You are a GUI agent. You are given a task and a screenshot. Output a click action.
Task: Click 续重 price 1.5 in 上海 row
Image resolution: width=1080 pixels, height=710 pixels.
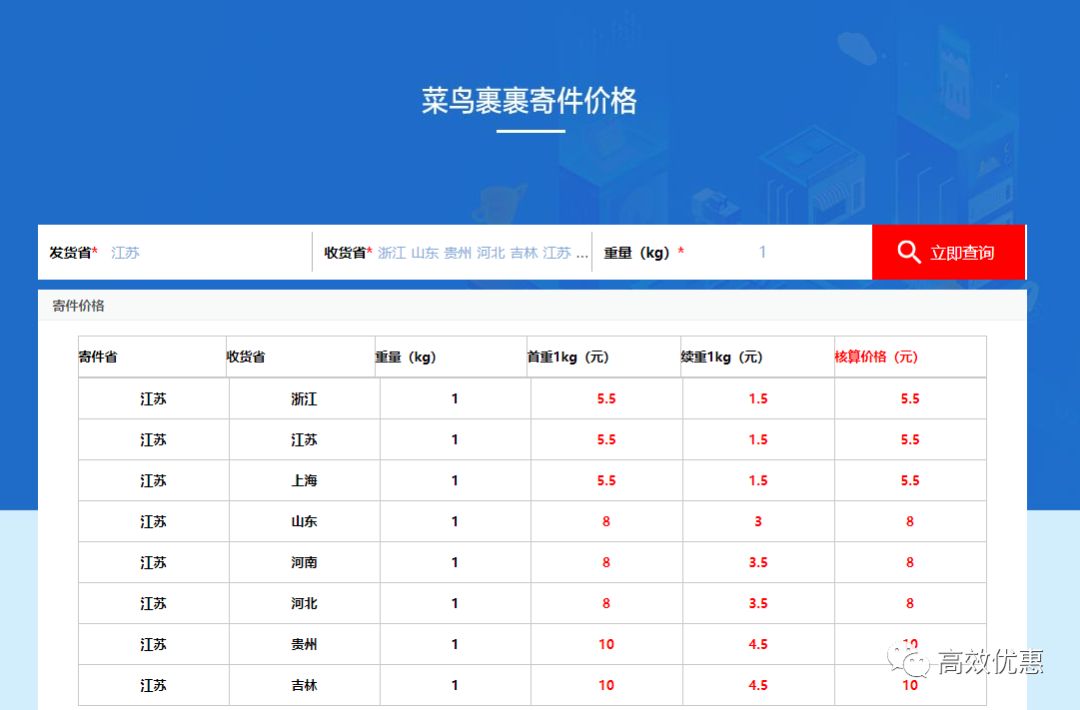point(758,481)
